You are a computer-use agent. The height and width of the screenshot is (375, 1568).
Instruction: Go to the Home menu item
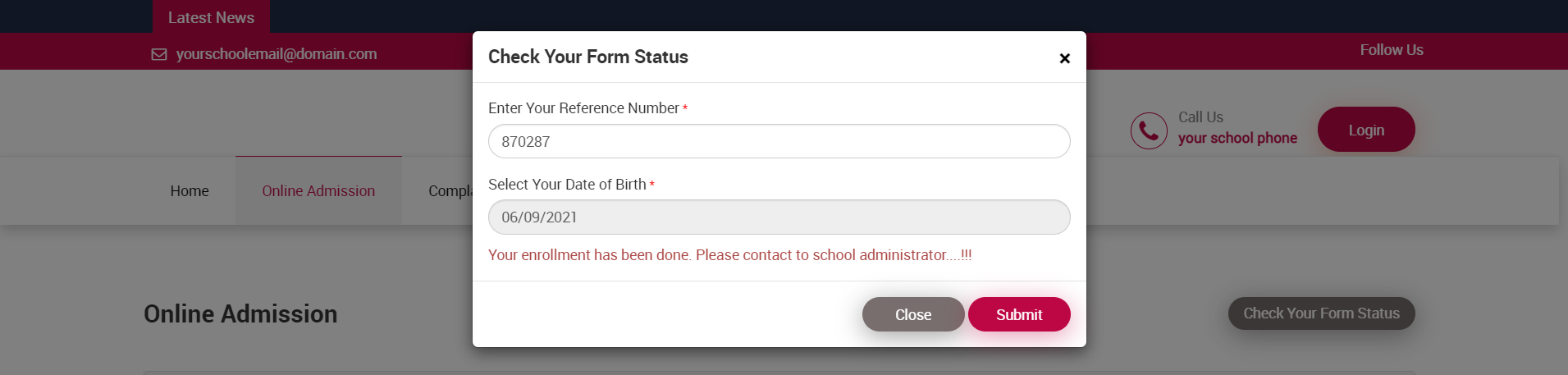click(190, 191)
